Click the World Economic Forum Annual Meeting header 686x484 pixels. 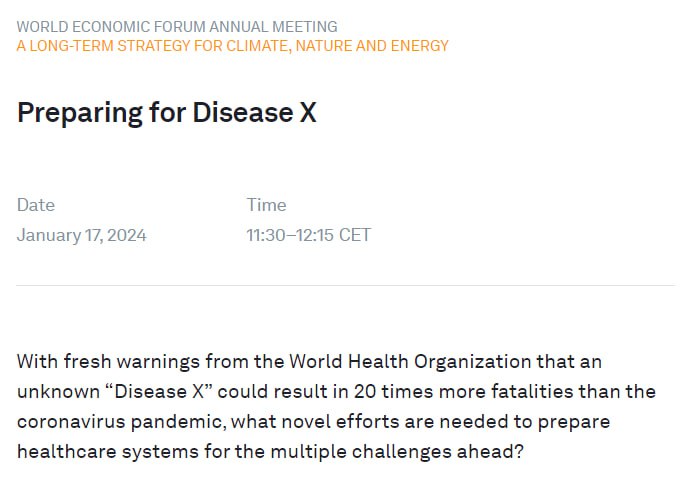point(177,27)
